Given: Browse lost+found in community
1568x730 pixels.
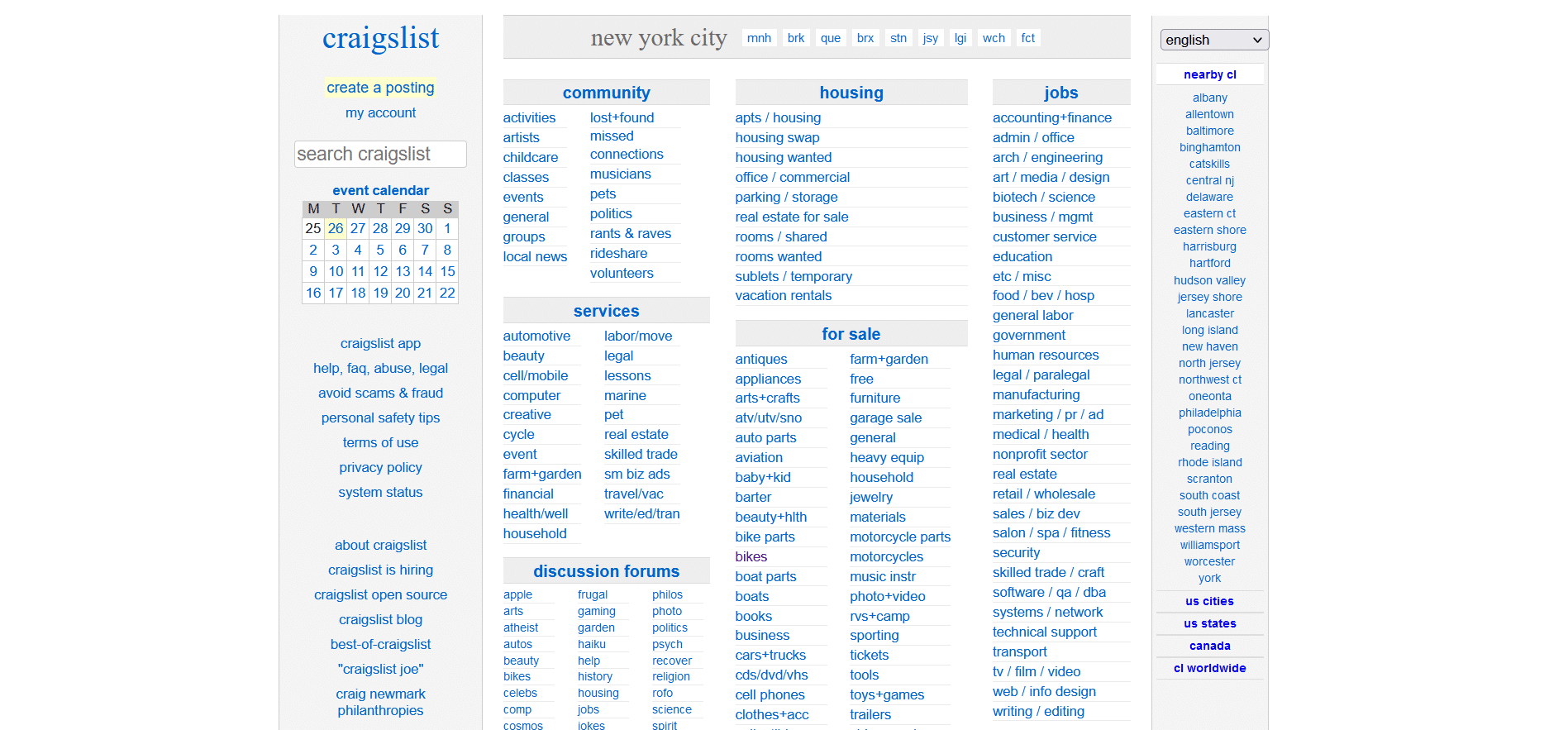Looking at the screenshot, I should coord(622,117).
